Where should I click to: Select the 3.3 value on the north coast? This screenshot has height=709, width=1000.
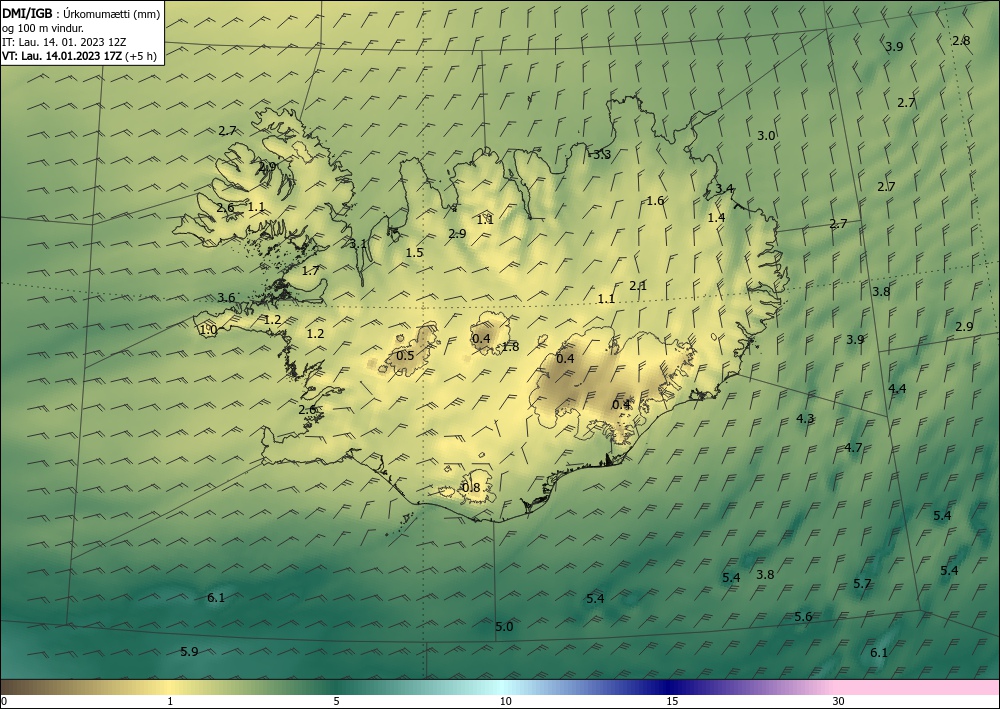[601, 155]
